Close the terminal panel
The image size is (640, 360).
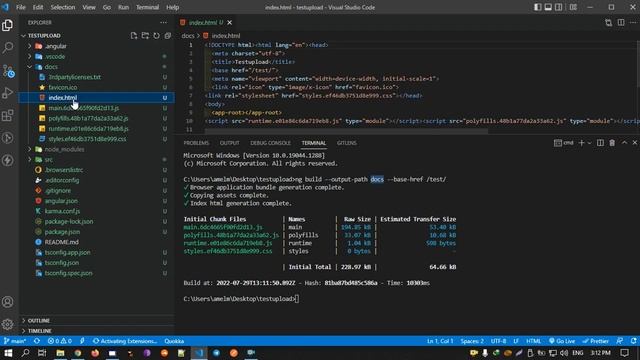coord(635,143)
